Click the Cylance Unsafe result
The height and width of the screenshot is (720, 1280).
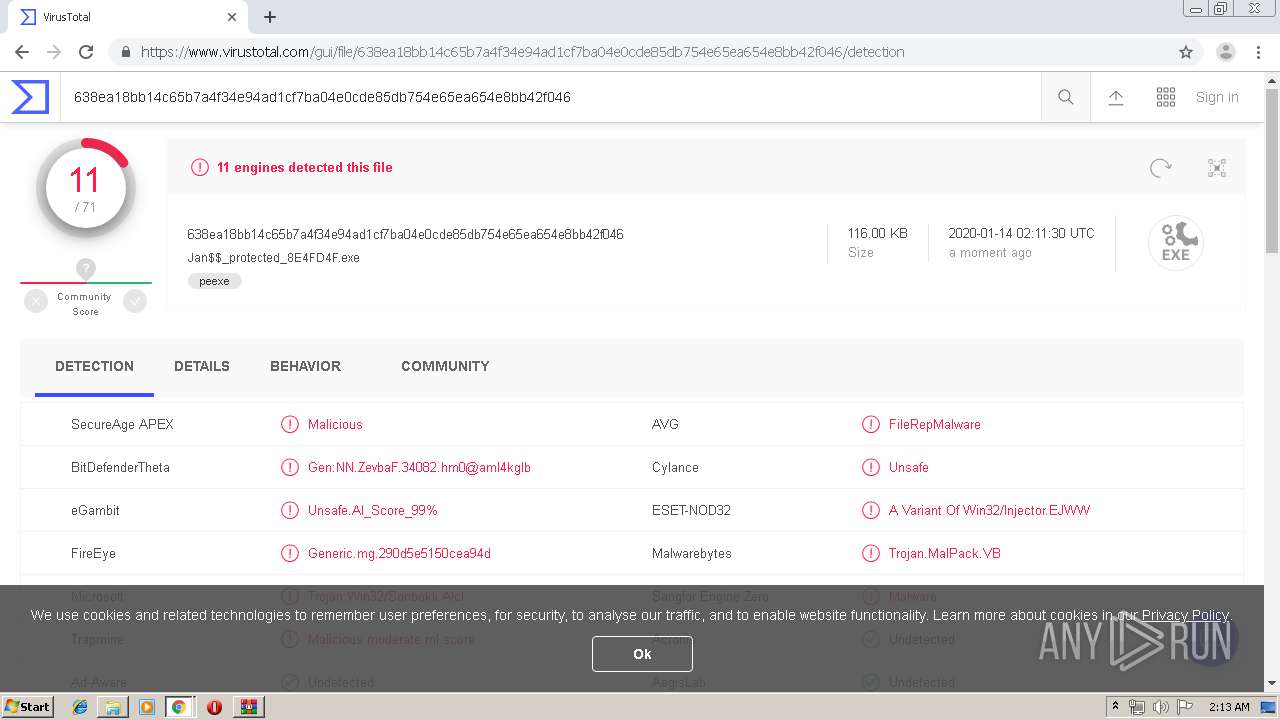coord(909,467)
